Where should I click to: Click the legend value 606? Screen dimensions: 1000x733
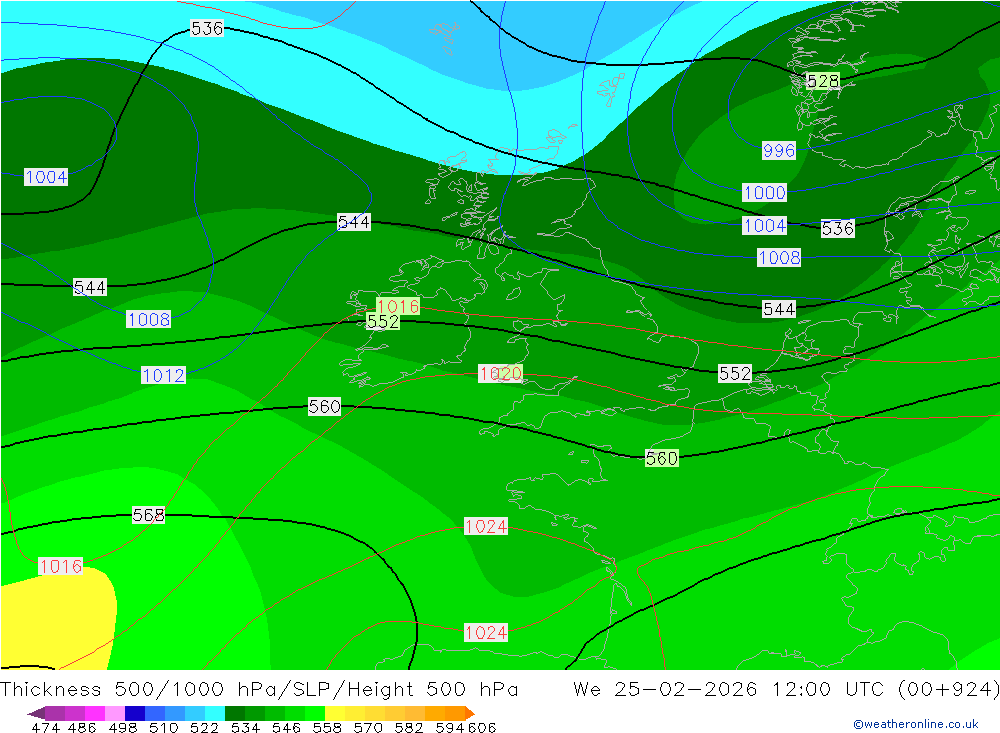482,727
